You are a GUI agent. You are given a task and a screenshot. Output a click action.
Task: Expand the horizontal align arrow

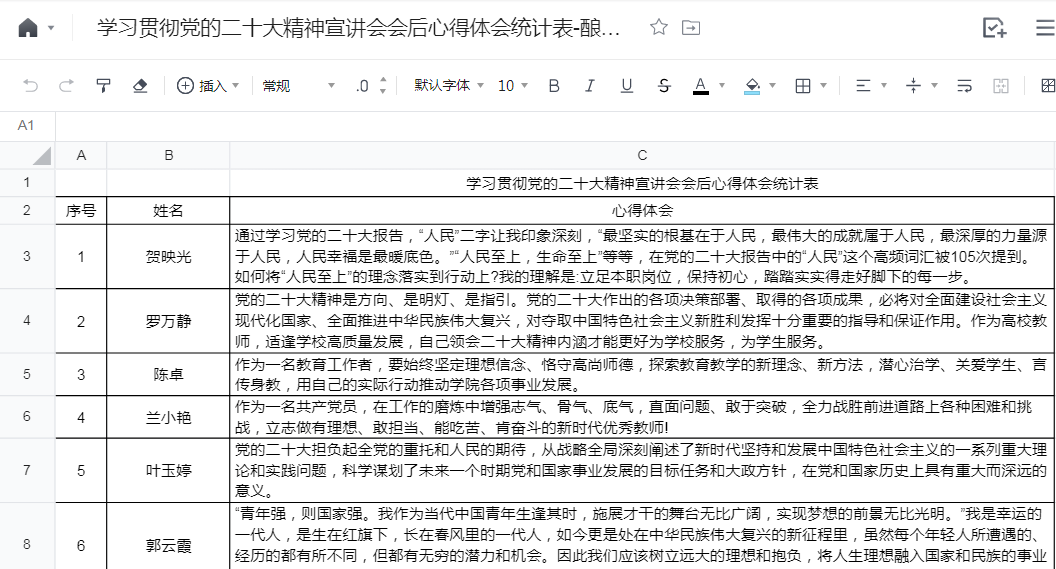pos(884,86)
